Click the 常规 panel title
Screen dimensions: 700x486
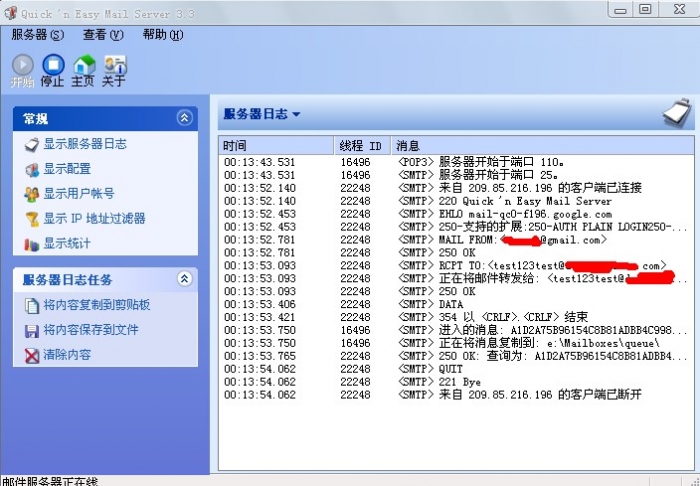pyautogui.click(x=35, y=119)
